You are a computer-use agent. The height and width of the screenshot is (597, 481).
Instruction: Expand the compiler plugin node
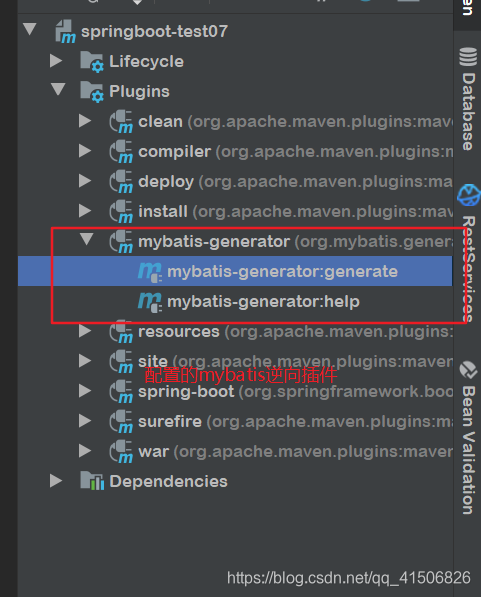(x=85, y=151)
